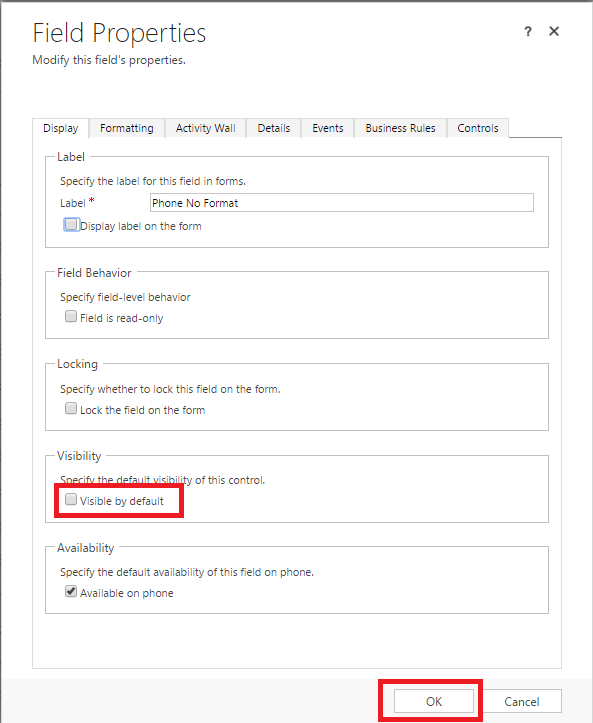The height and width of the screenshot is (723, 593).
Task: Open the help question mark icon
Action: click(528, 31)
